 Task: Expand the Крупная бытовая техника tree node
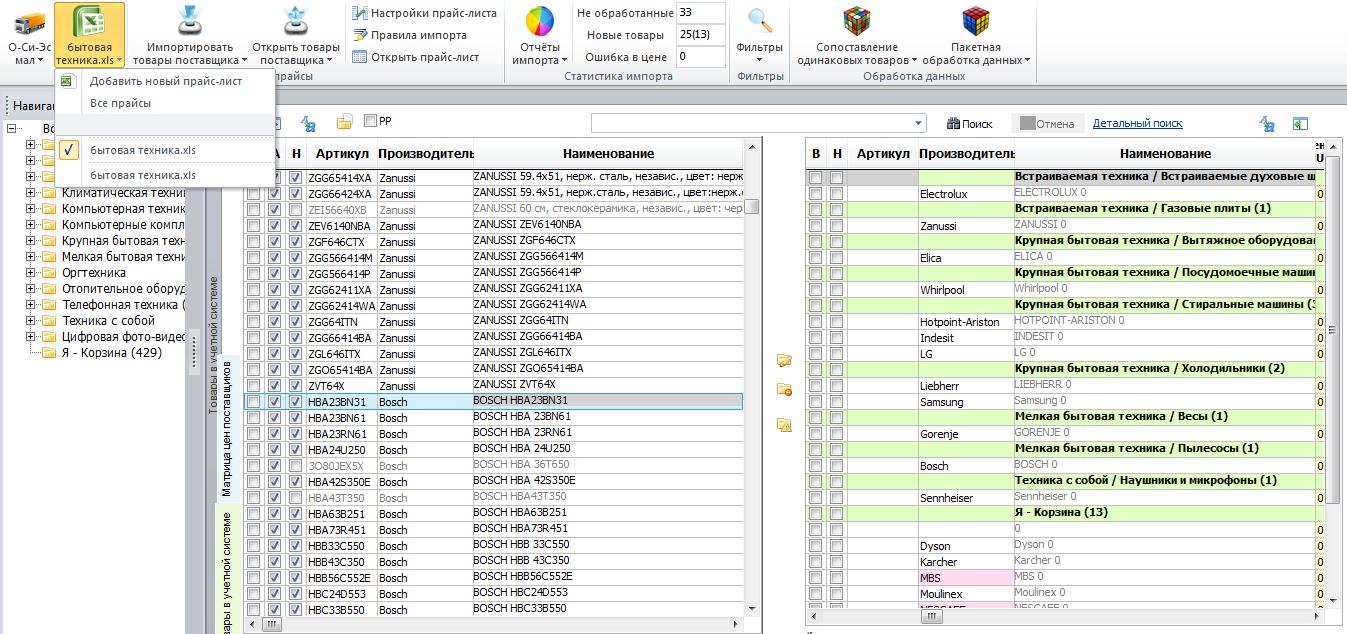click(x=31, y=241)
